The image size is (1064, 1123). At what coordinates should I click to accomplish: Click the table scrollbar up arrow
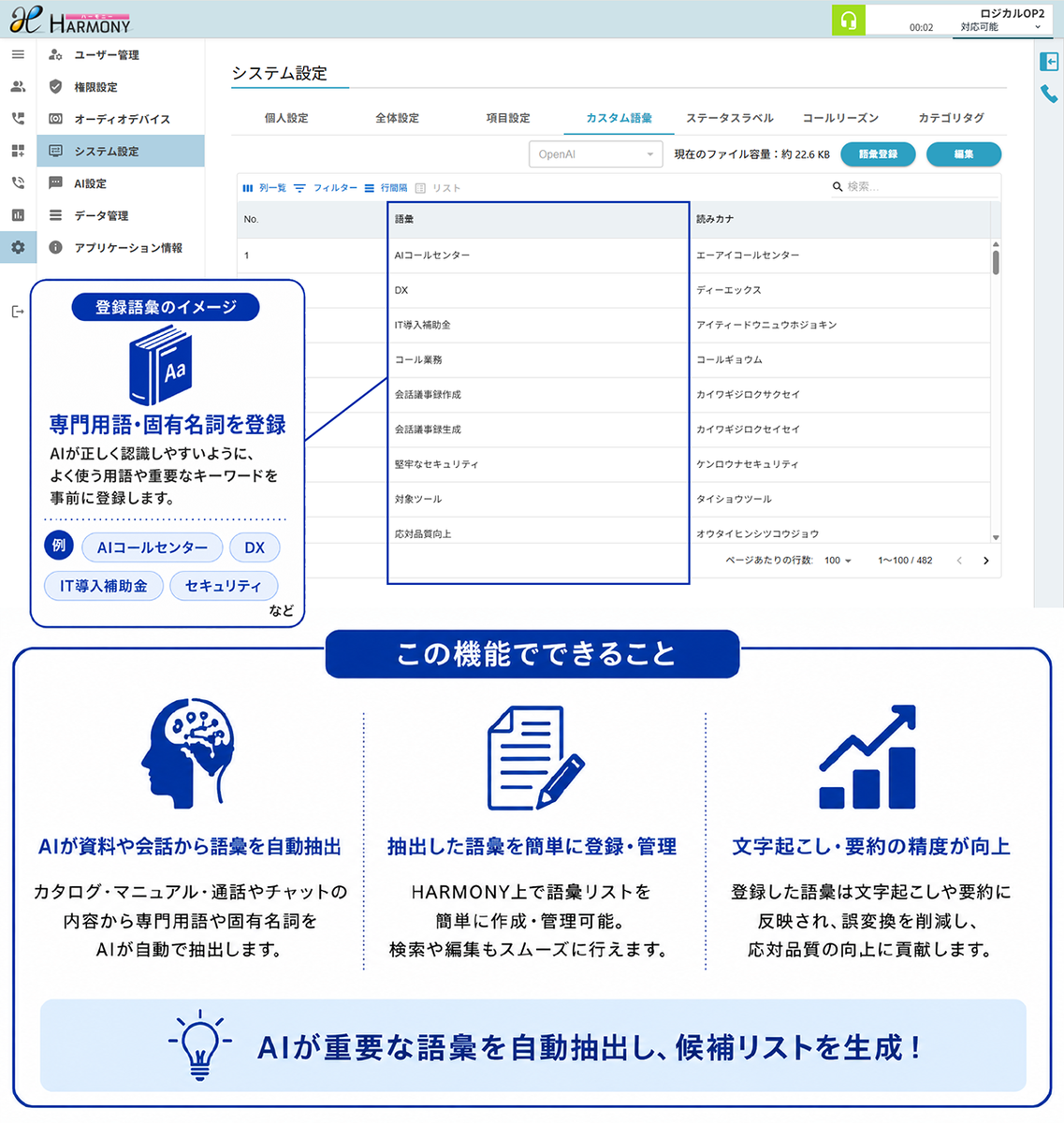(996, 243)
